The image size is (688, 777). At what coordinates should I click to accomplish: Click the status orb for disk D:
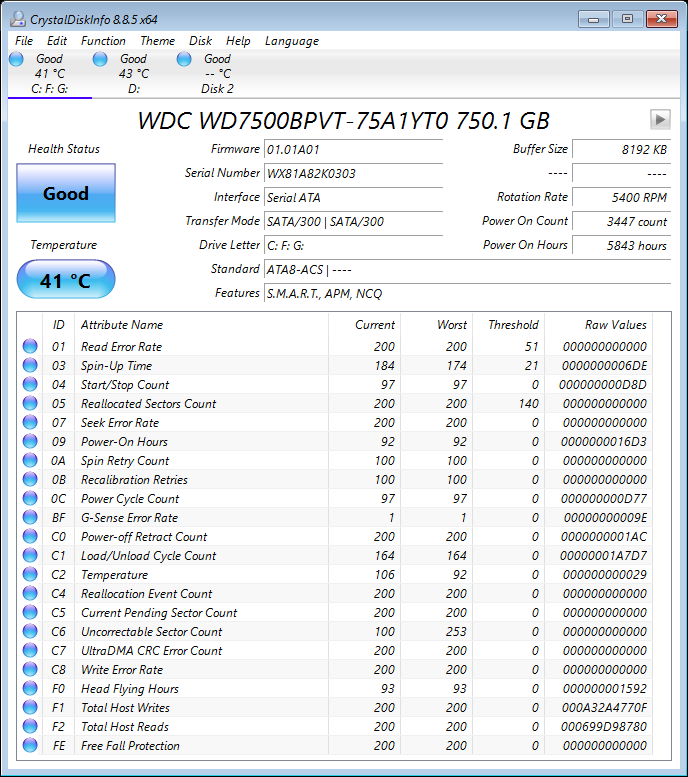pos(100,59)
